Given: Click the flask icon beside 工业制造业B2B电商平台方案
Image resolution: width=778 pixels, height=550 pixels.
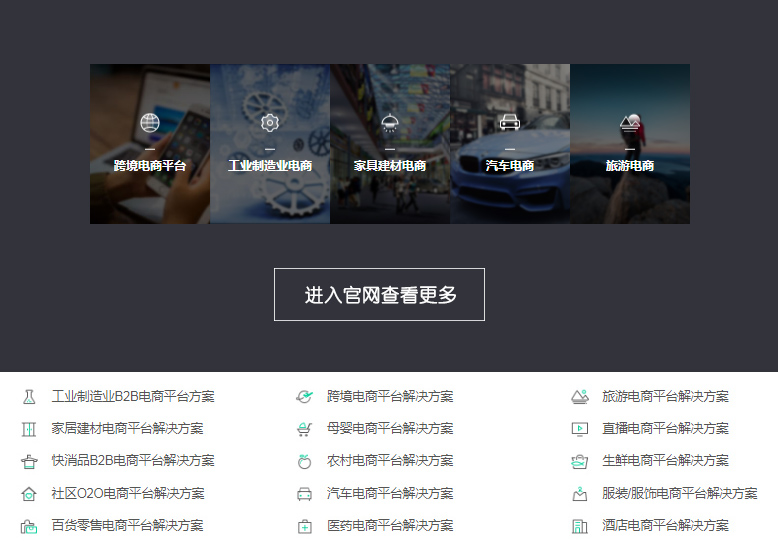Looking at the screenshot, I should pos(29,397).
